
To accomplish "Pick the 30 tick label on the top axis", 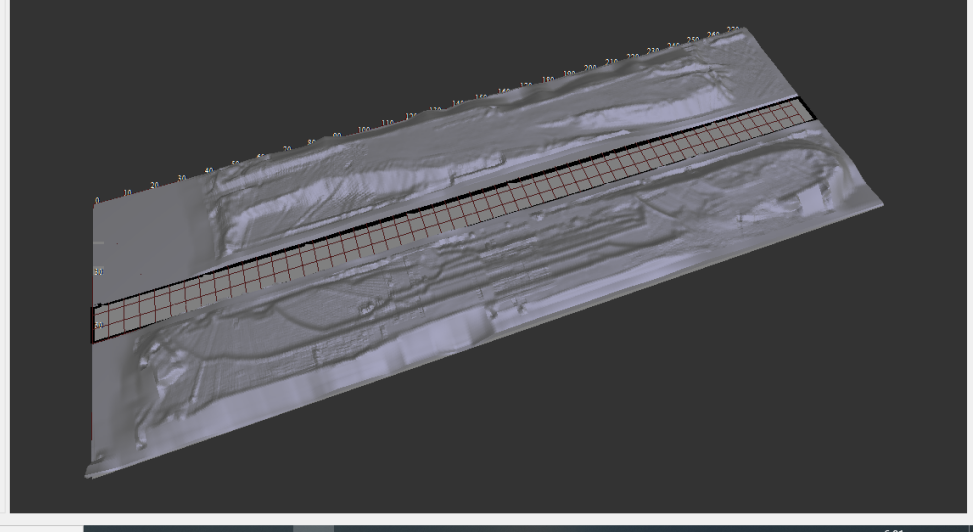I will click(x=181, y=178).
